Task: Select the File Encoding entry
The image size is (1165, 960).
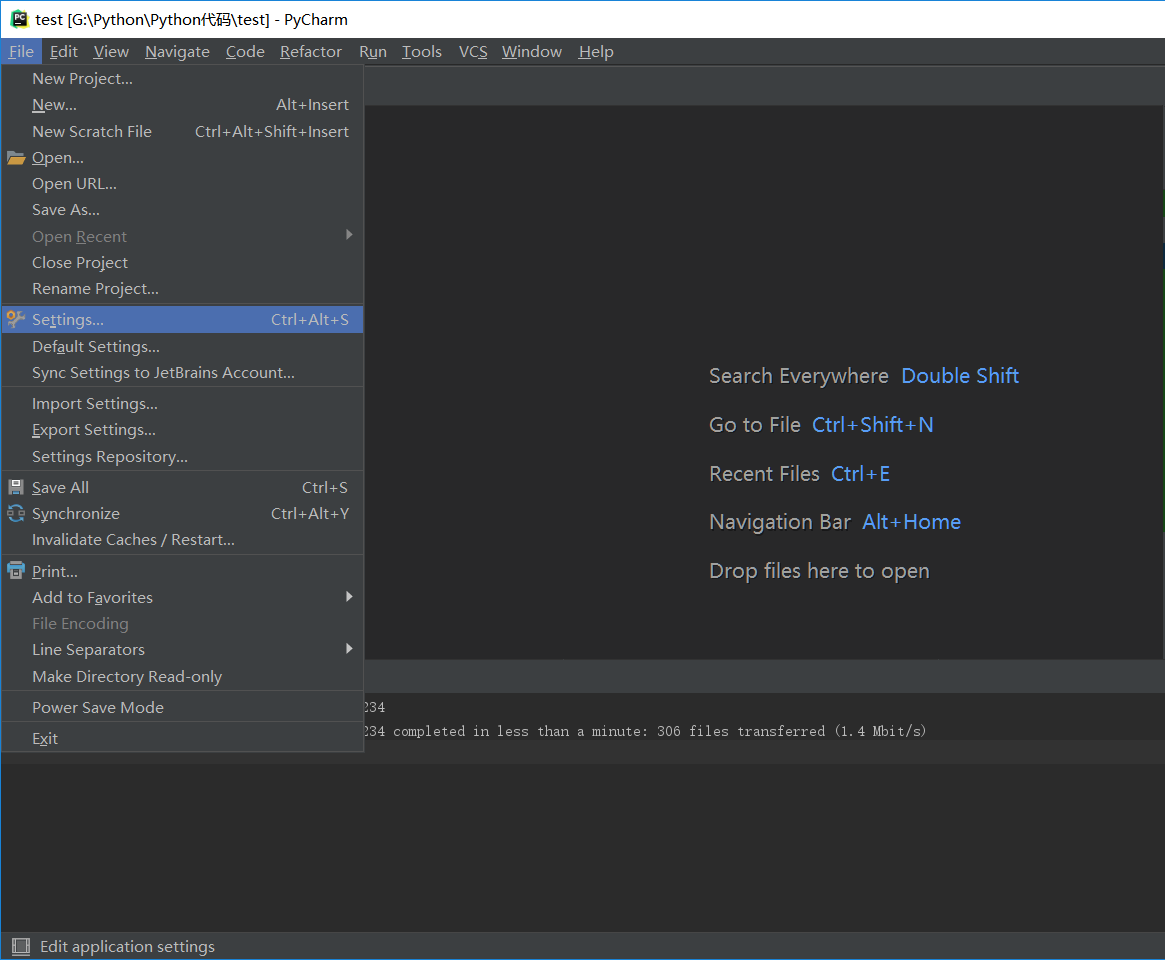Action: click(x=183, y=623)
